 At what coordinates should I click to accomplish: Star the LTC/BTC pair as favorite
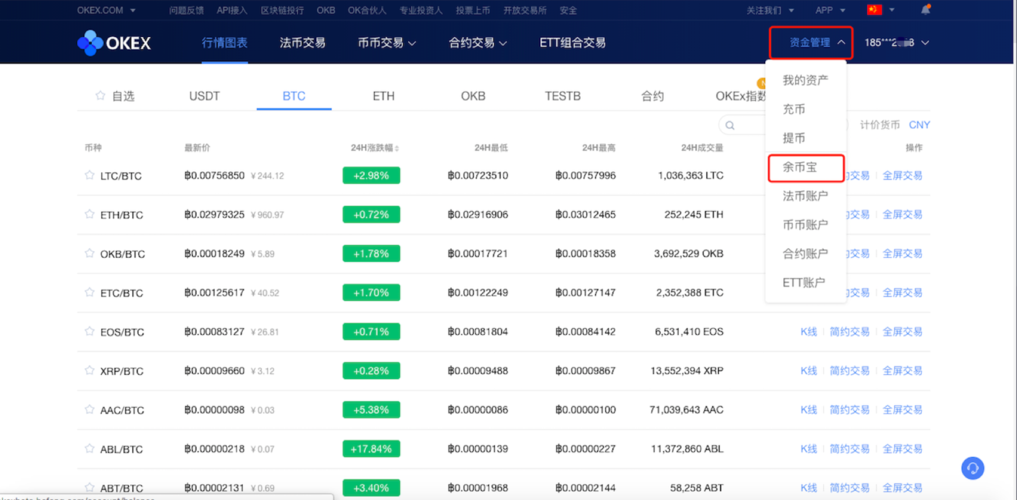click(x=90, y=175)
